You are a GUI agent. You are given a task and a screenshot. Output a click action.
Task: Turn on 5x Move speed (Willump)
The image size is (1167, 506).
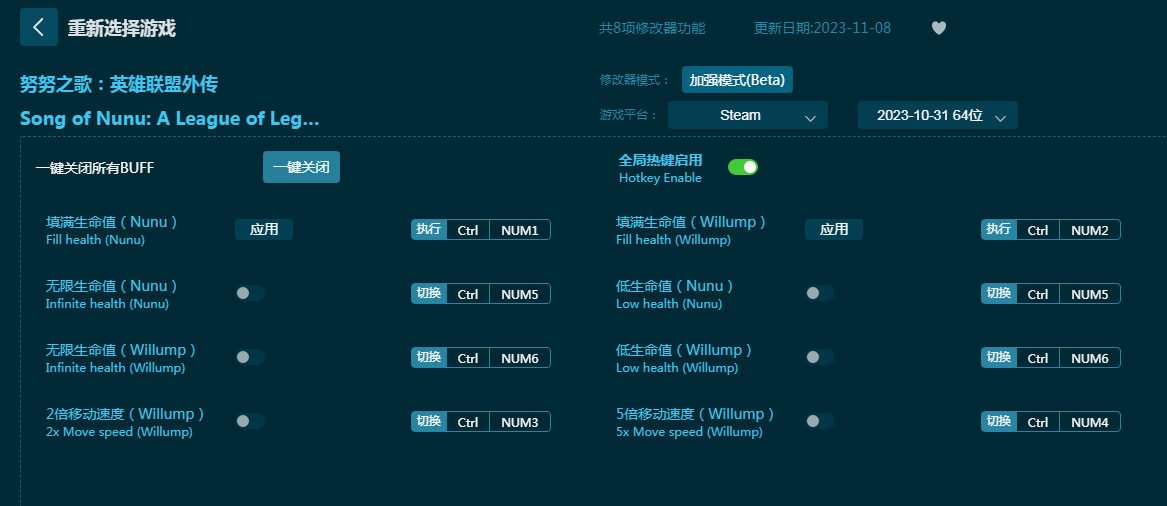[819, 421]
